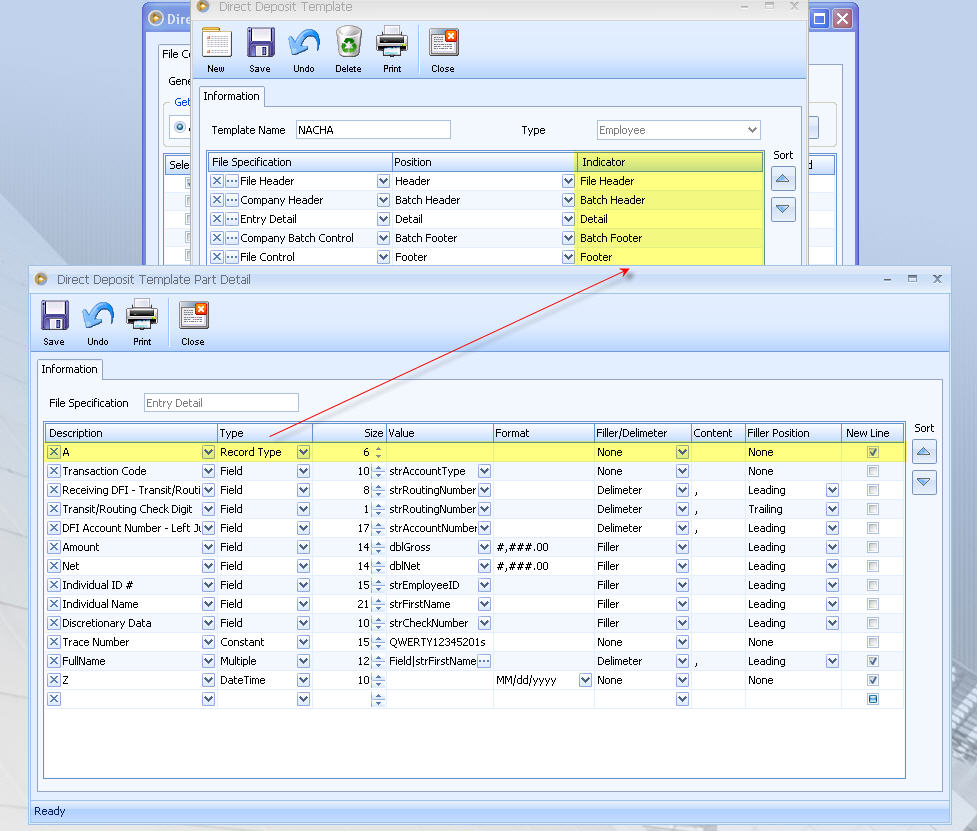Click the Description column header

tap(131, 433)
